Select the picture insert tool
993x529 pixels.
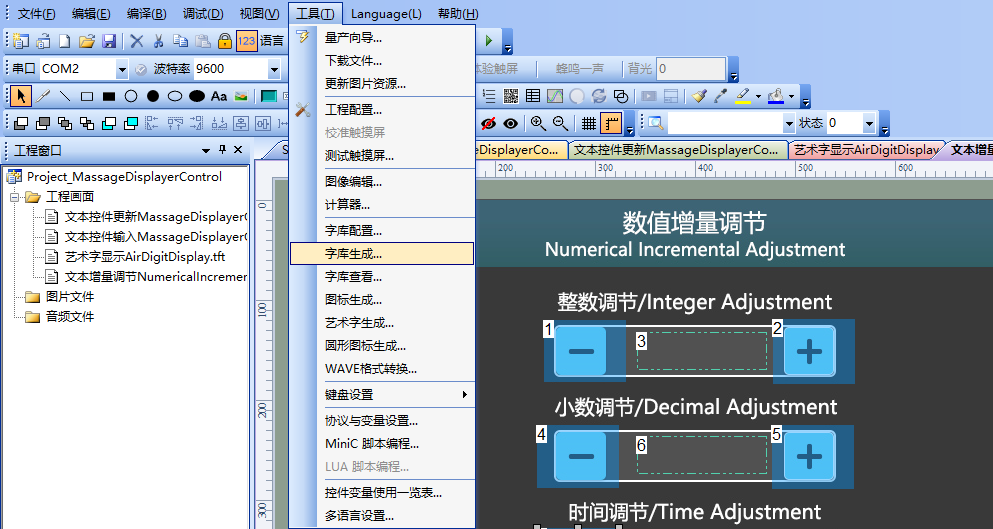tap(241, 96)
